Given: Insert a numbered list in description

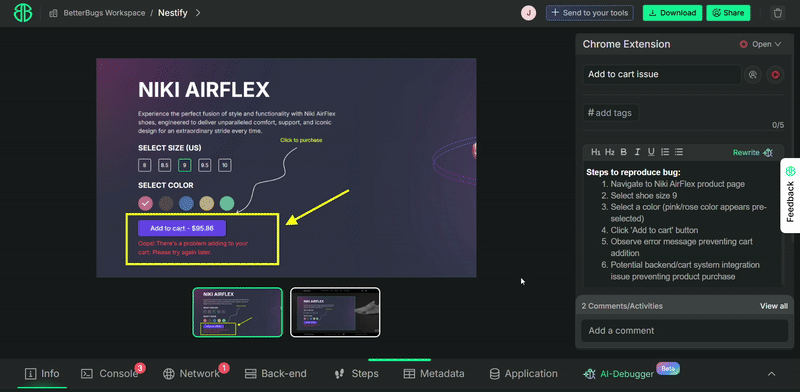Looking at the screenshot, I should (x=665, y=152).
